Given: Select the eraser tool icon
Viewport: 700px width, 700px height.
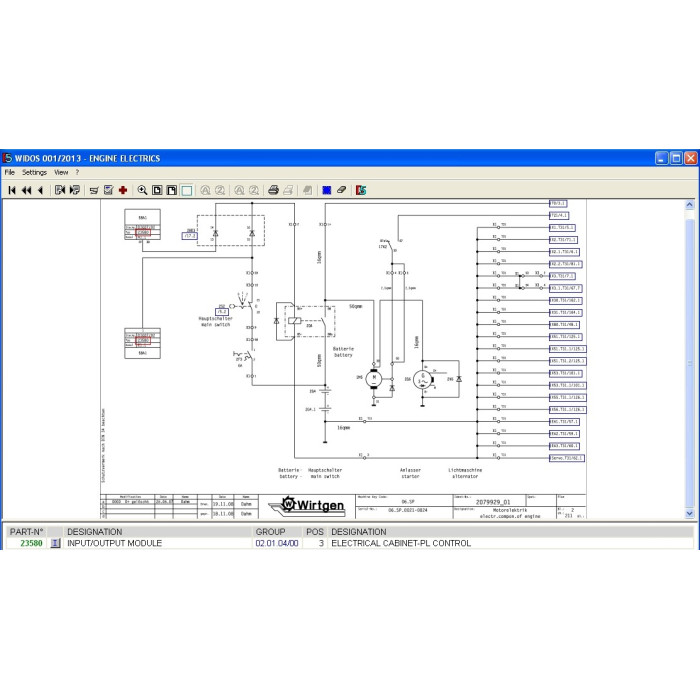Looking at the screenshot, I should (342, 190).
